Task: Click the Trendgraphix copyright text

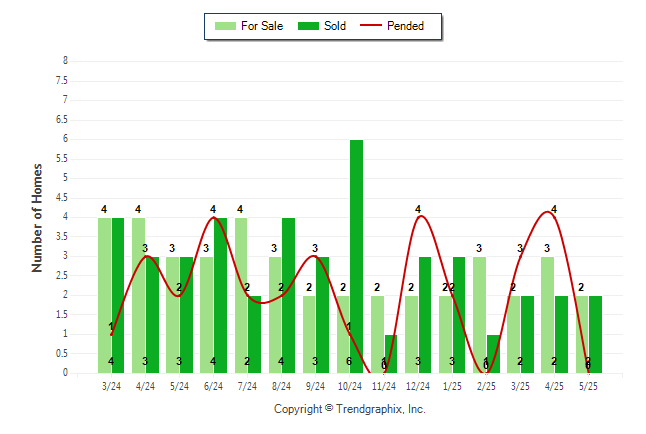Action: click(x=350, y=409)
